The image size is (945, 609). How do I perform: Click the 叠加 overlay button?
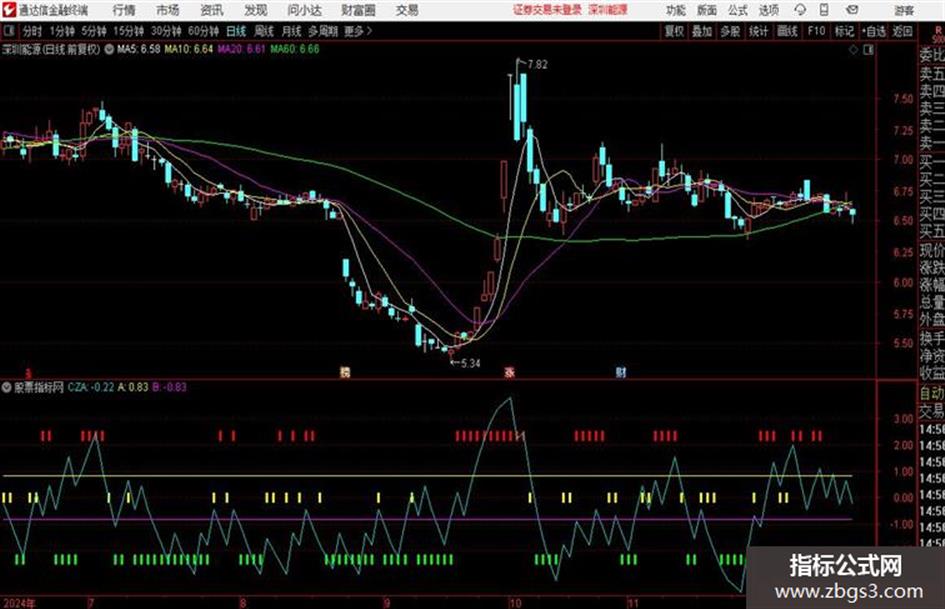702,31
